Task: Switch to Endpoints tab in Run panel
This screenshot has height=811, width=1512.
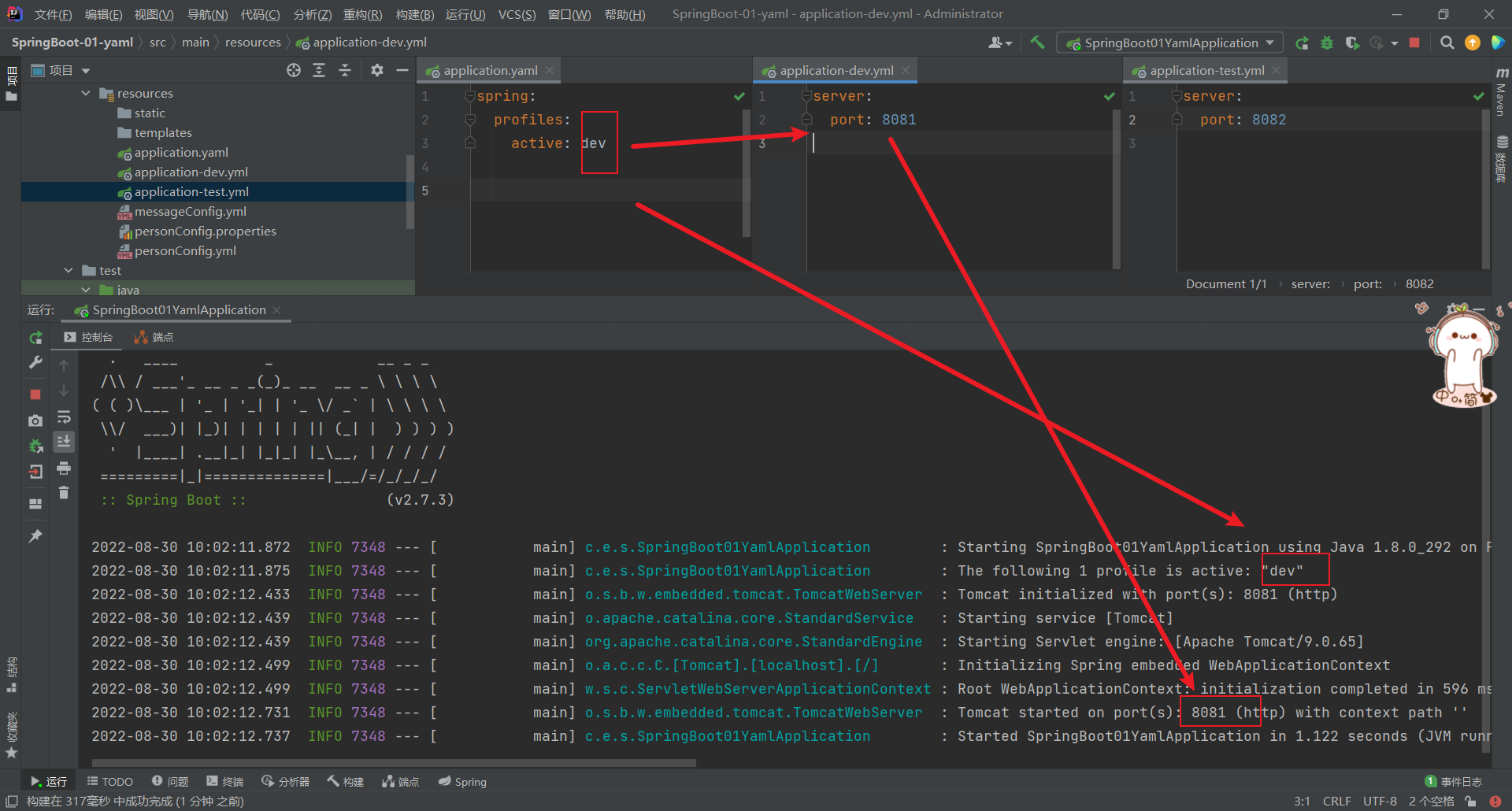Action: point(154,337)
